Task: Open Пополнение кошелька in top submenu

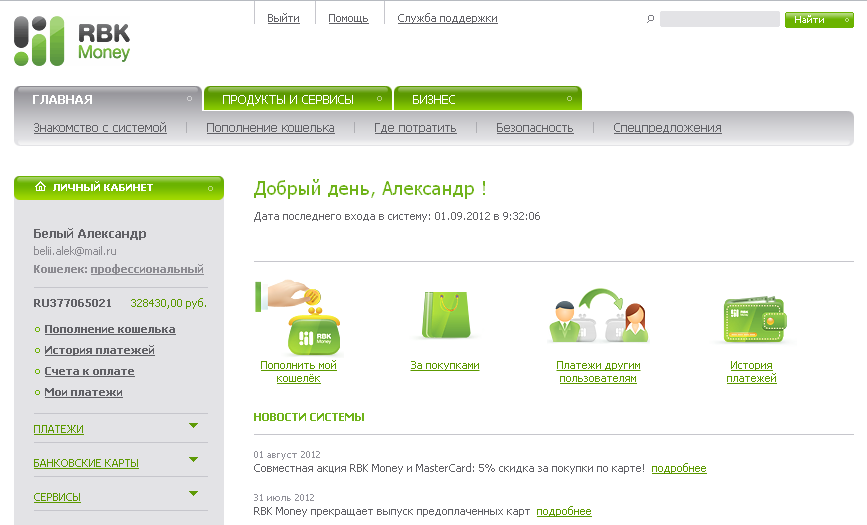Action: 270,128
